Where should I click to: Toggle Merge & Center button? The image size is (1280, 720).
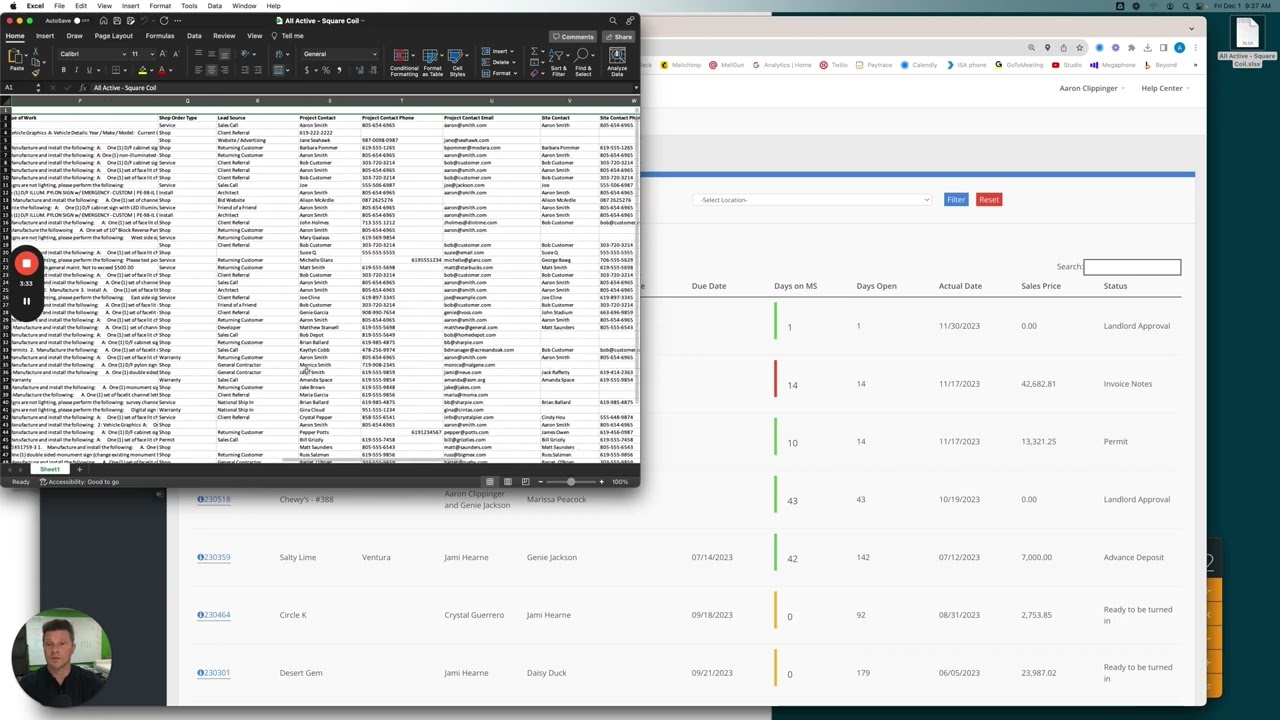(278, 70)
